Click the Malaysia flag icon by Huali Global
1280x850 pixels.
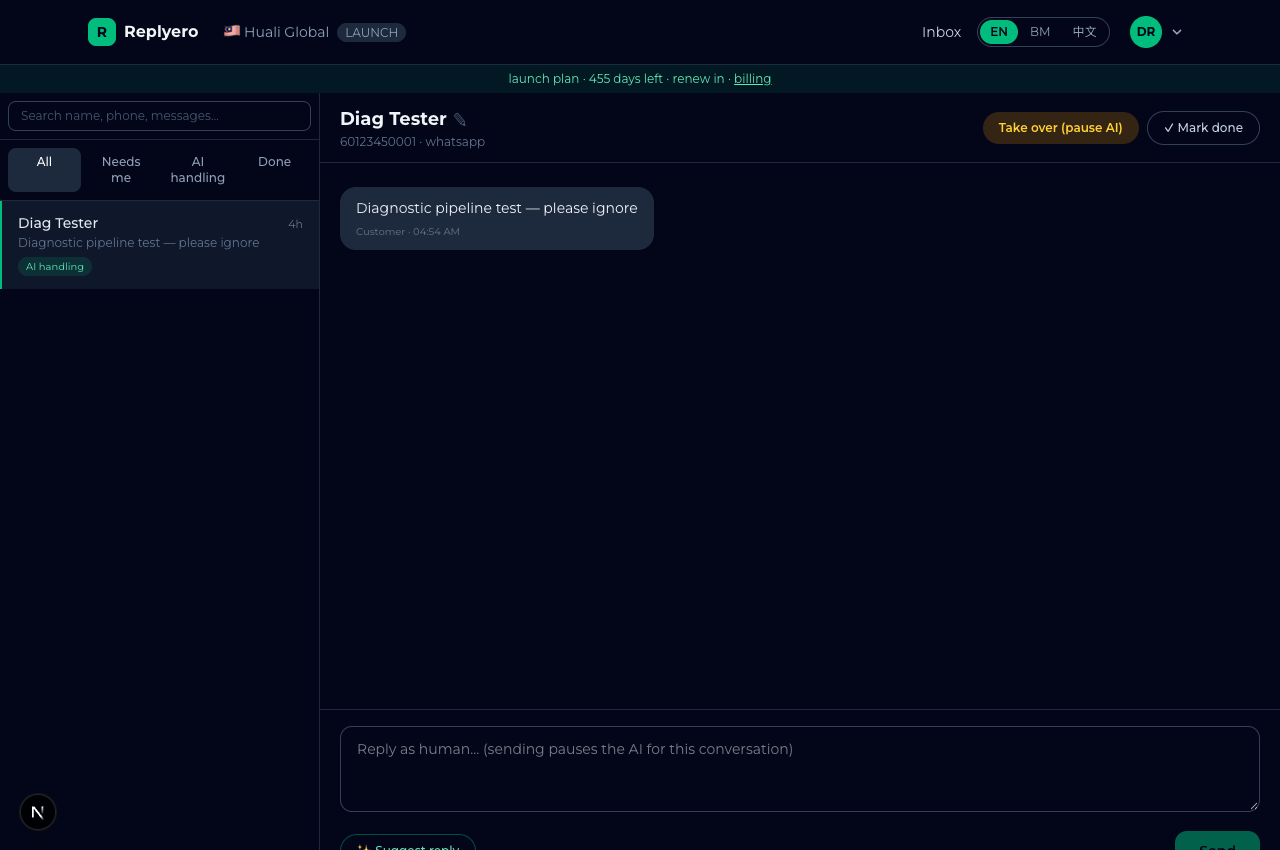click(x=232, y=31)
